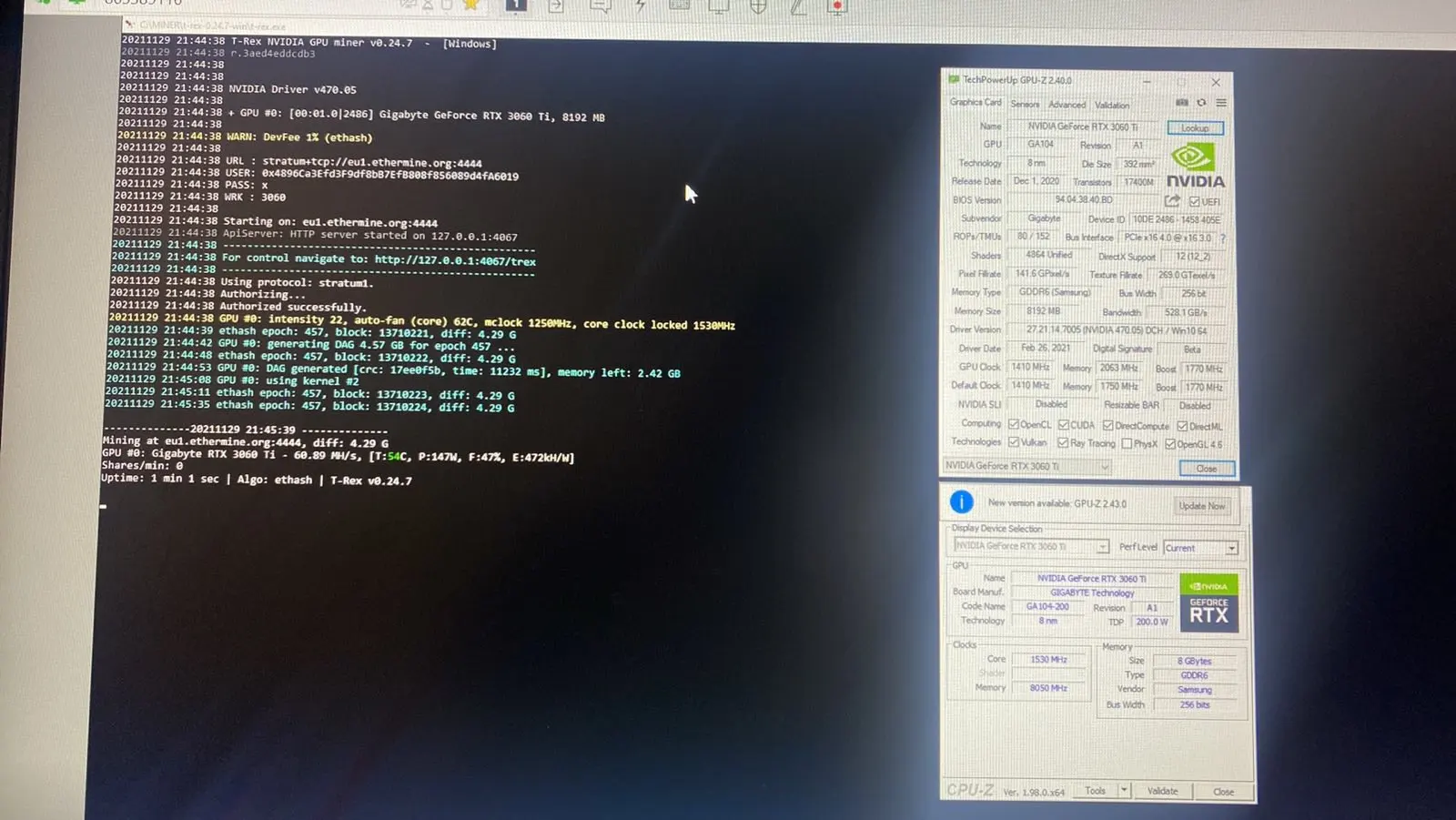This screenshot has height=820, width=1456.
Task: Click the Board Manuf. value GIGABYTE Technology
Action: point(1092,592)
